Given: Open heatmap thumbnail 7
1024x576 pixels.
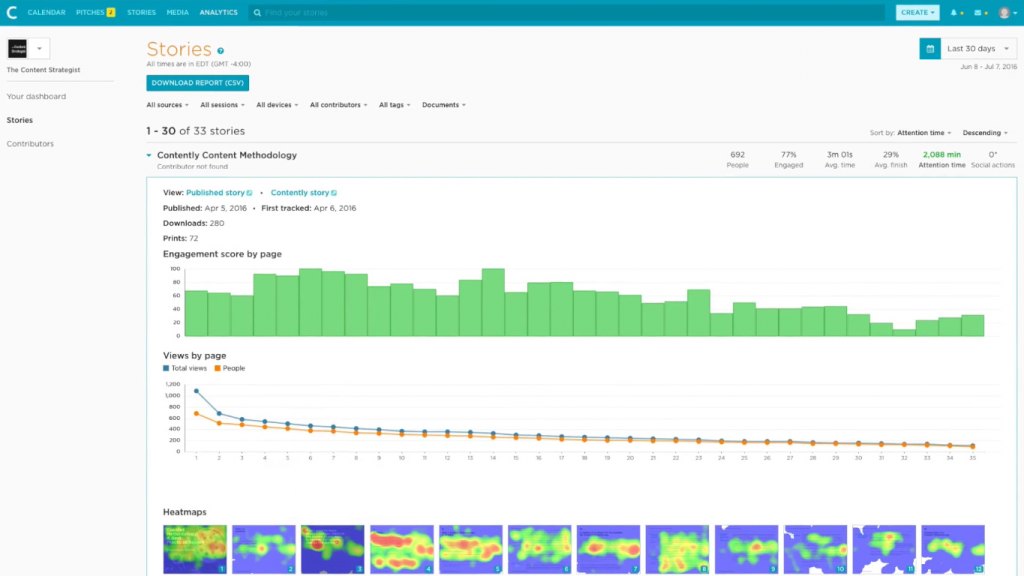Looking at the screenshot, I should click(x=609, y=549).
